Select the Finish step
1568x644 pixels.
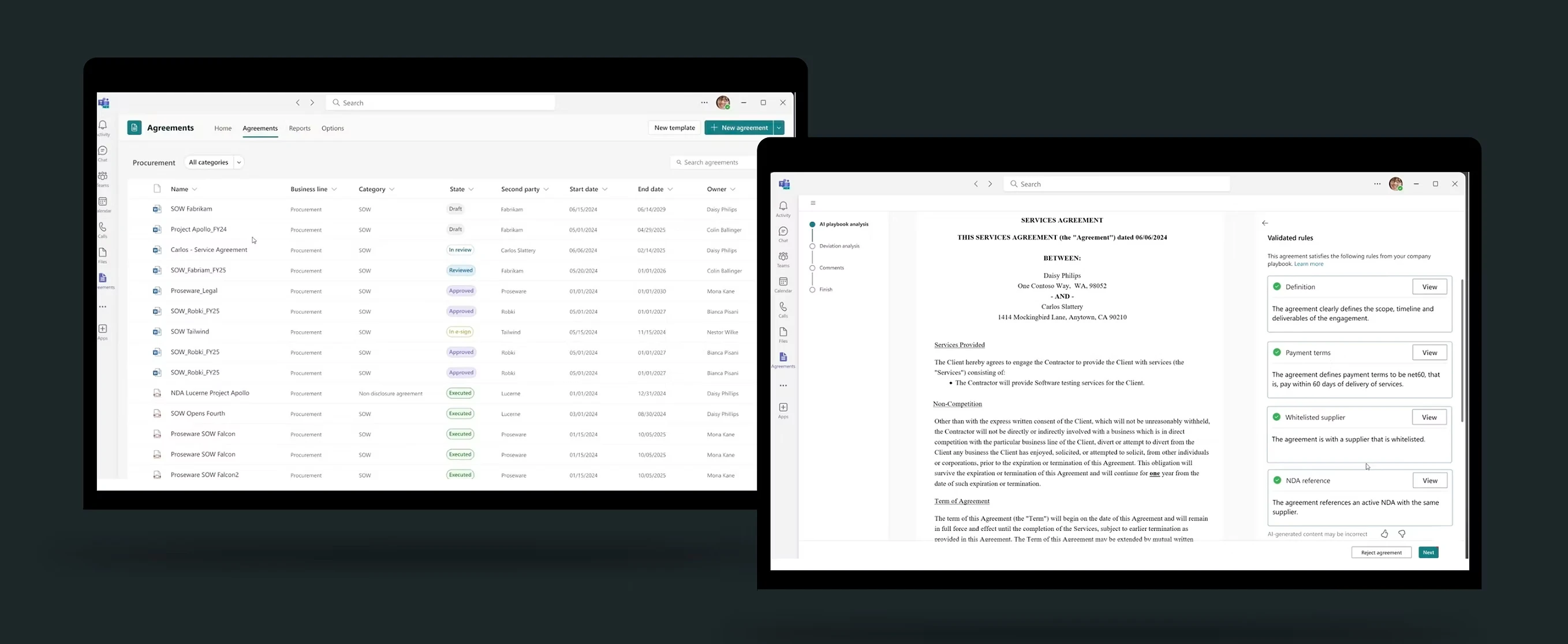[821, 290]
